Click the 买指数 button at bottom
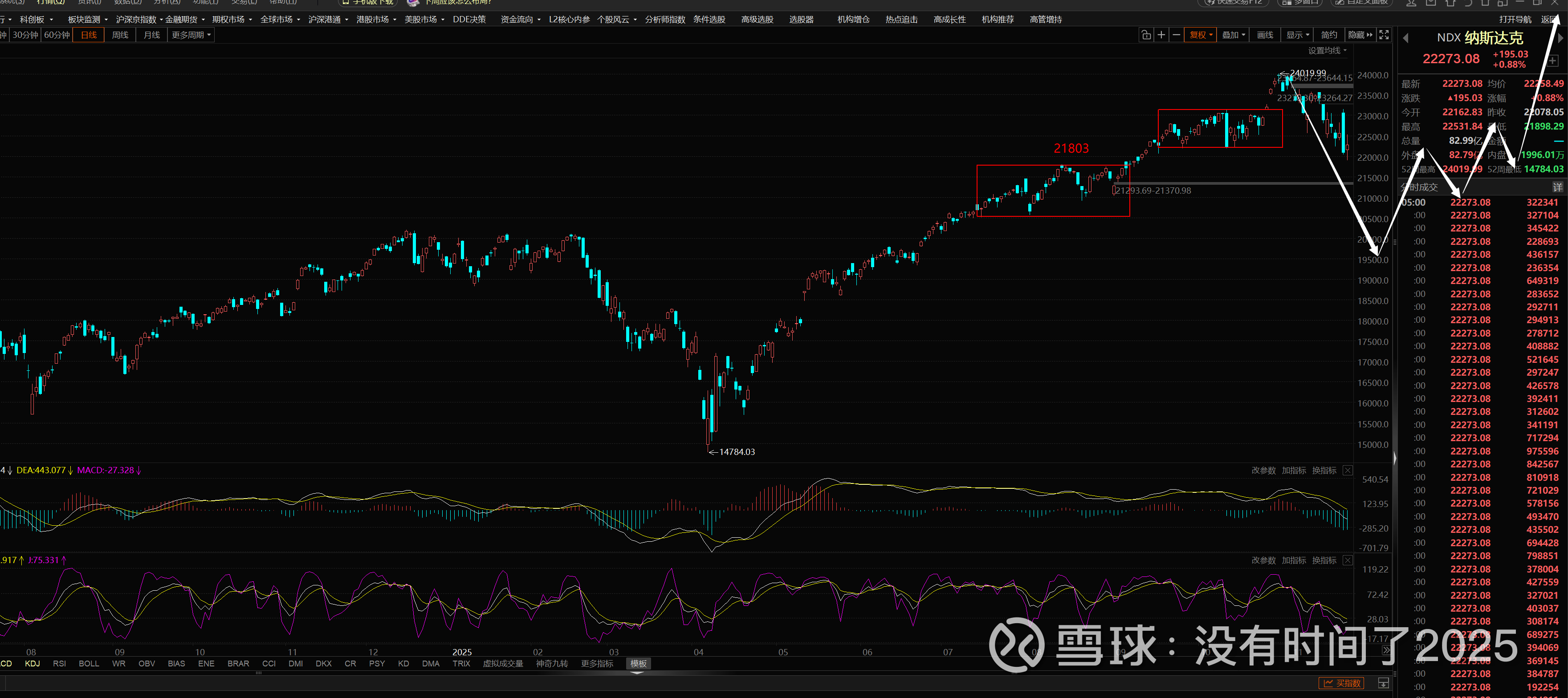Screen dimensions: 1568x698 coord(1342,683)
